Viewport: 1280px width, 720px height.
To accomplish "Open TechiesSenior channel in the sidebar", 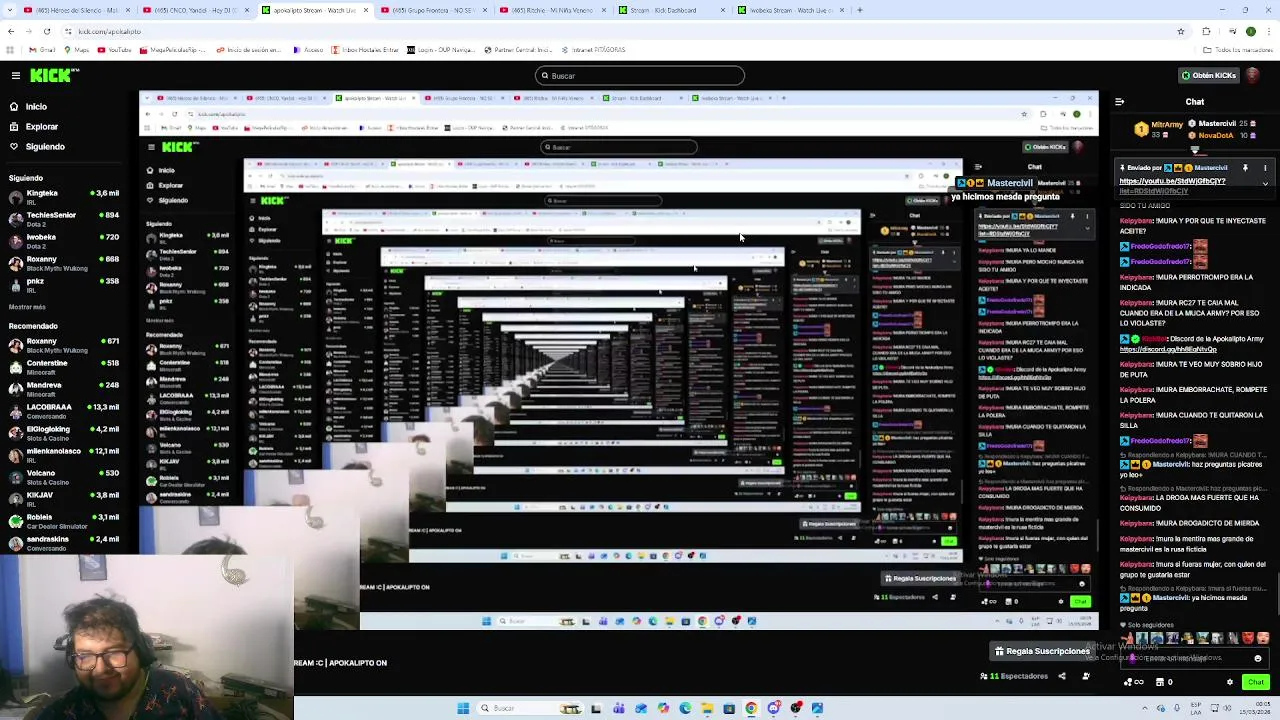I will pos(64,218).
